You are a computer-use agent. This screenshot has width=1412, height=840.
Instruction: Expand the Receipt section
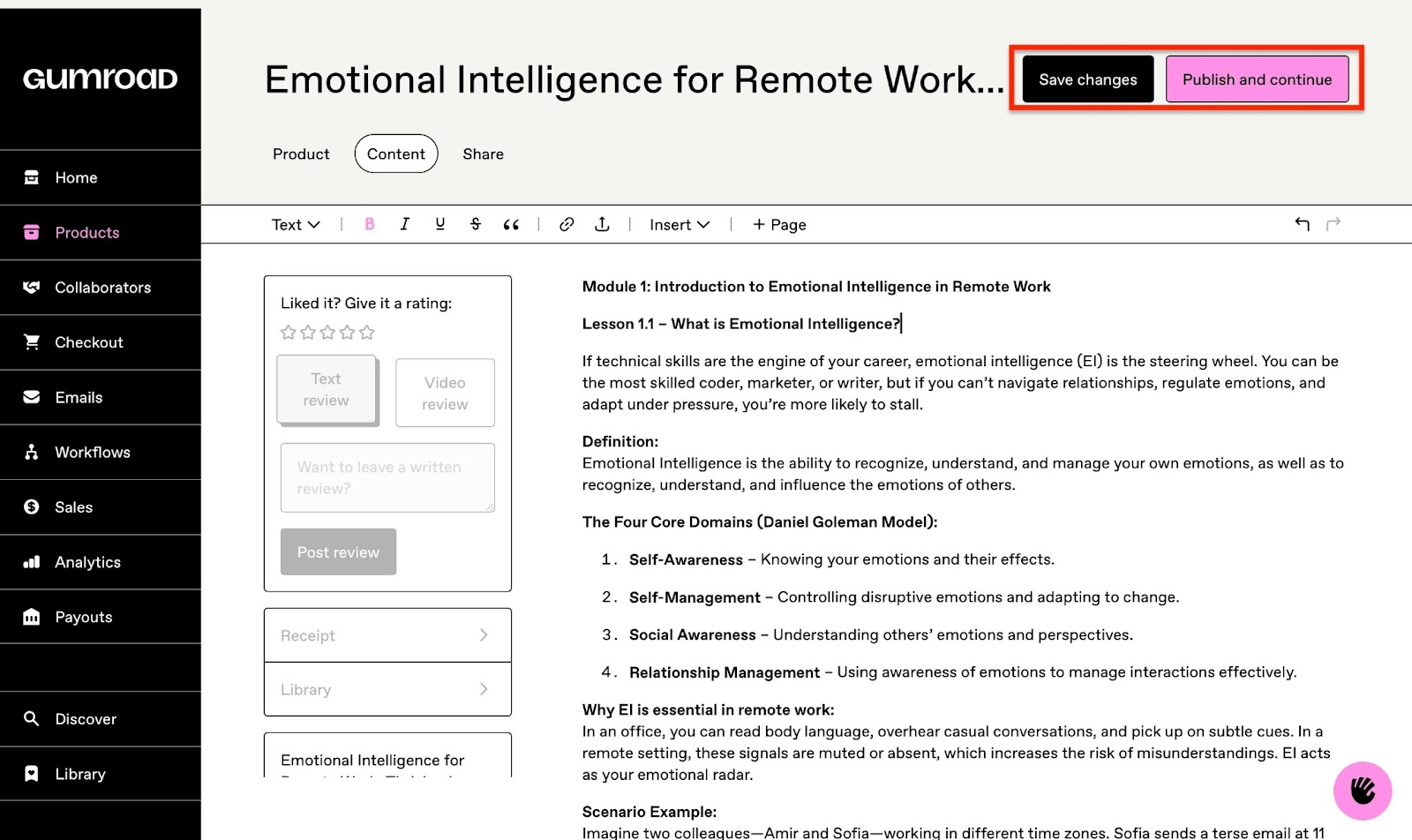387,635
